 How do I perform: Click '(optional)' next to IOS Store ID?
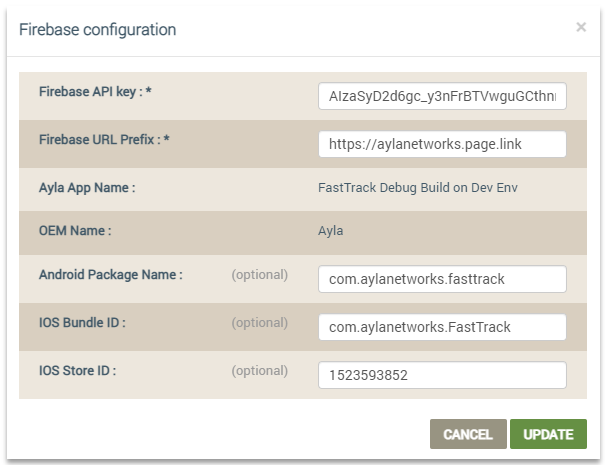(x=260, y=371)
